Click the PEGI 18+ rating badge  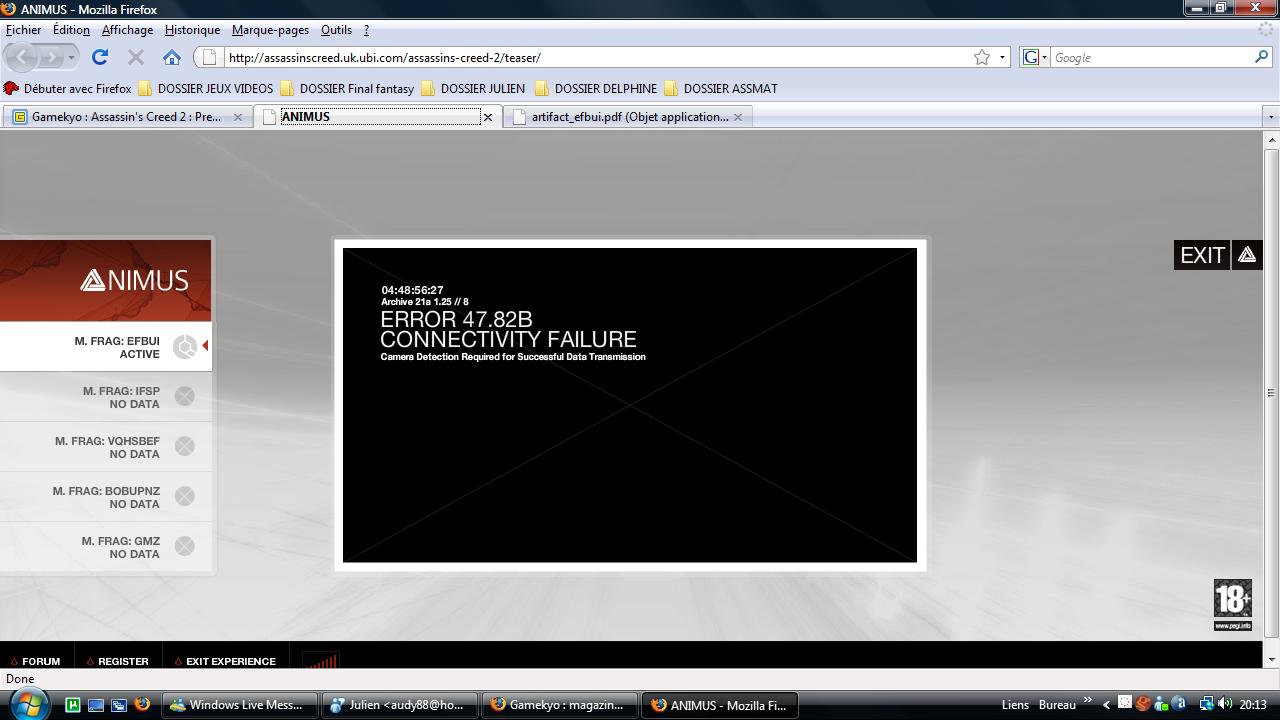click(1233, 605)
